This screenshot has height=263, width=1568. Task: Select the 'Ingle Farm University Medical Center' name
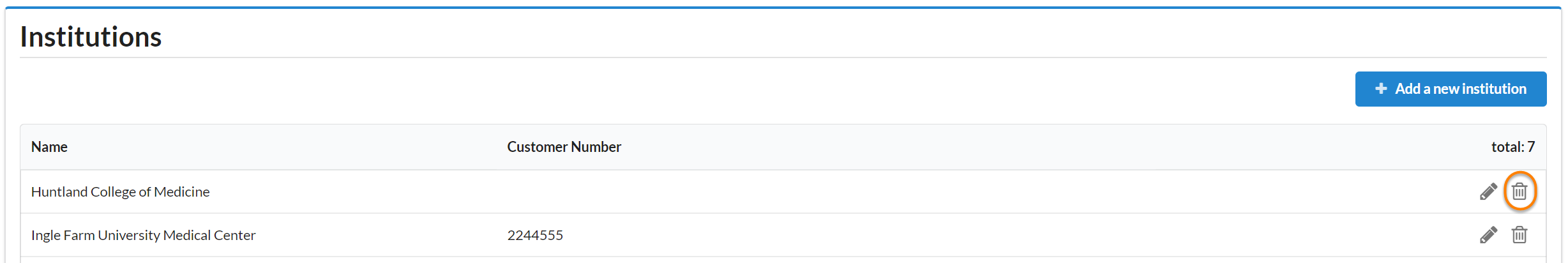143,235
